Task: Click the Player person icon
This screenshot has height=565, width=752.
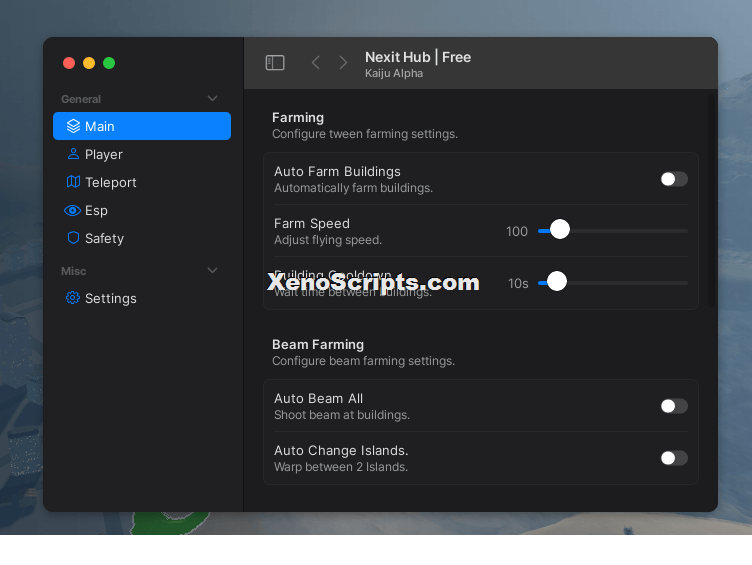Action: click(x=73, y=154)
